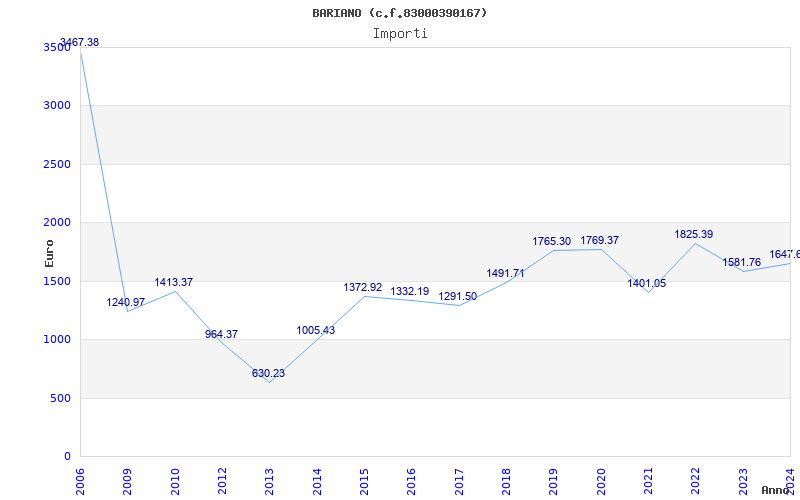Click the chart title BARIANO (c.f.83000390167)
Viewport: 800px width, 500px height.
pos(399,13)
